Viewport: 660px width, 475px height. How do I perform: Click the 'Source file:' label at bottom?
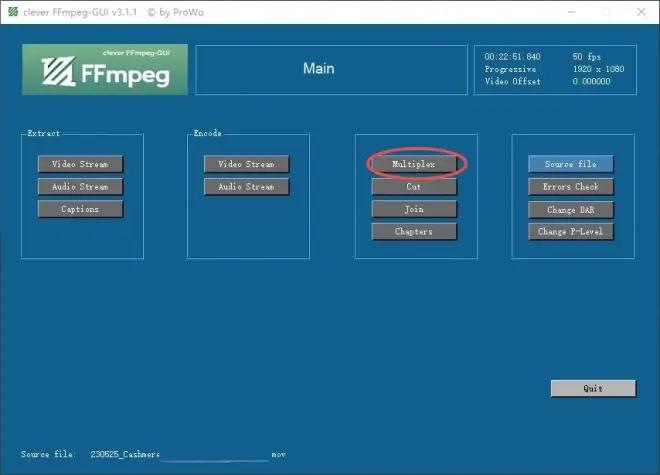pyautogui.click(x=48, y=454)
